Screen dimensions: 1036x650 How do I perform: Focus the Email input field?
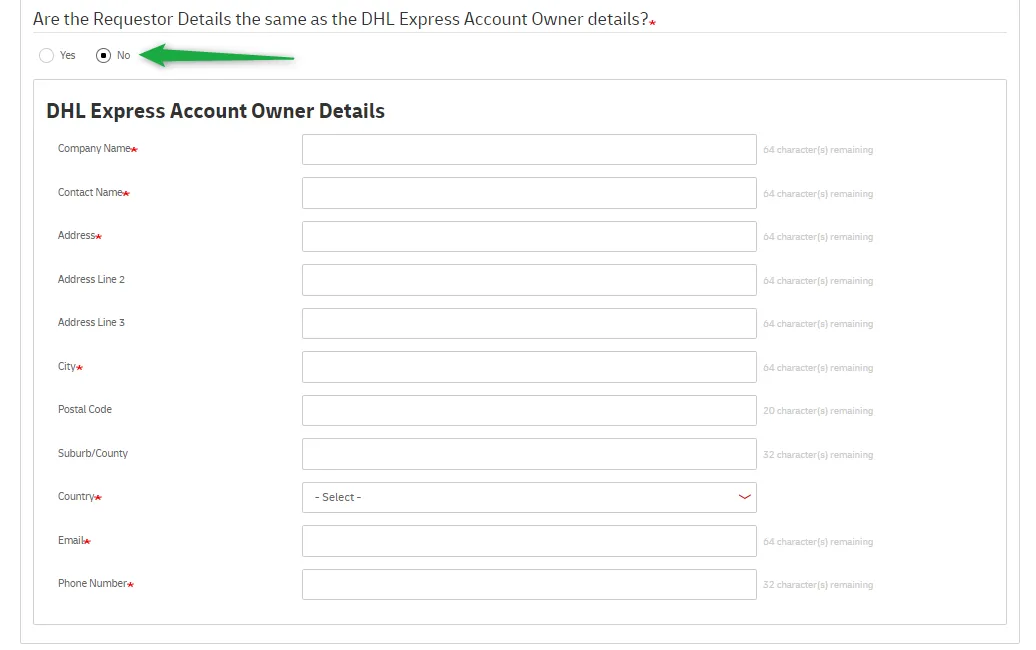point(529,540)
